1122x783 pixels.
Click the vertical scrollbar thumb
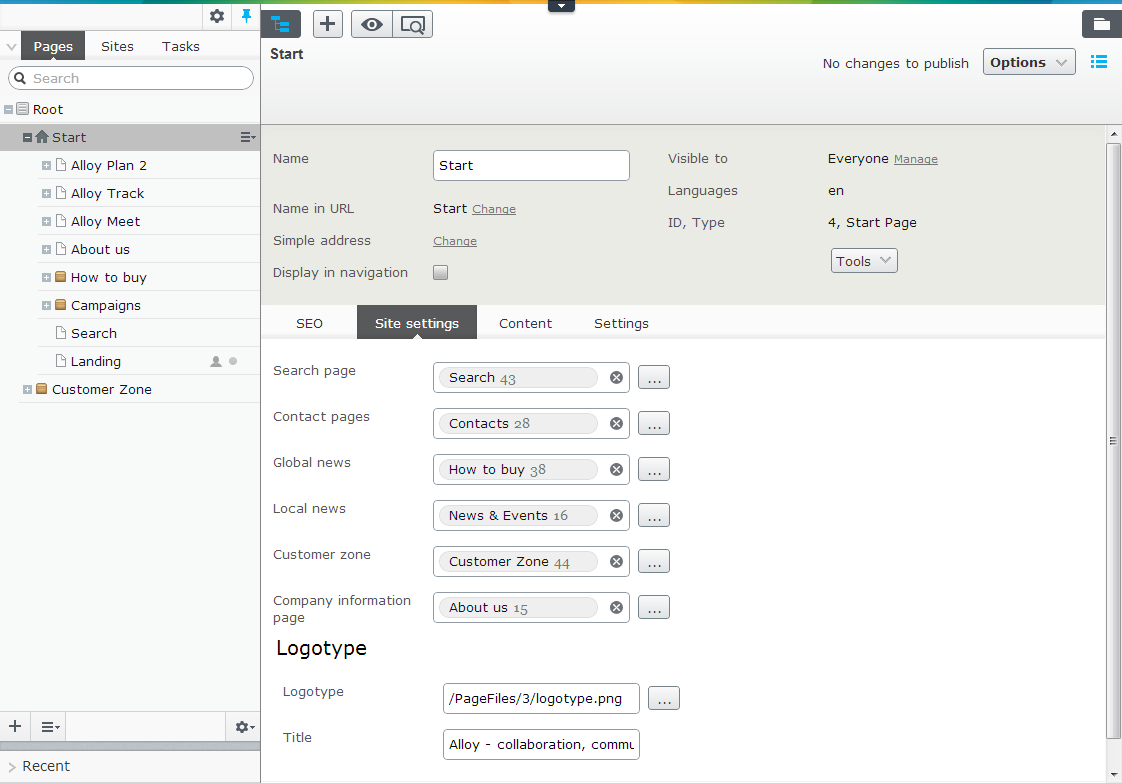coord(1113,440)
